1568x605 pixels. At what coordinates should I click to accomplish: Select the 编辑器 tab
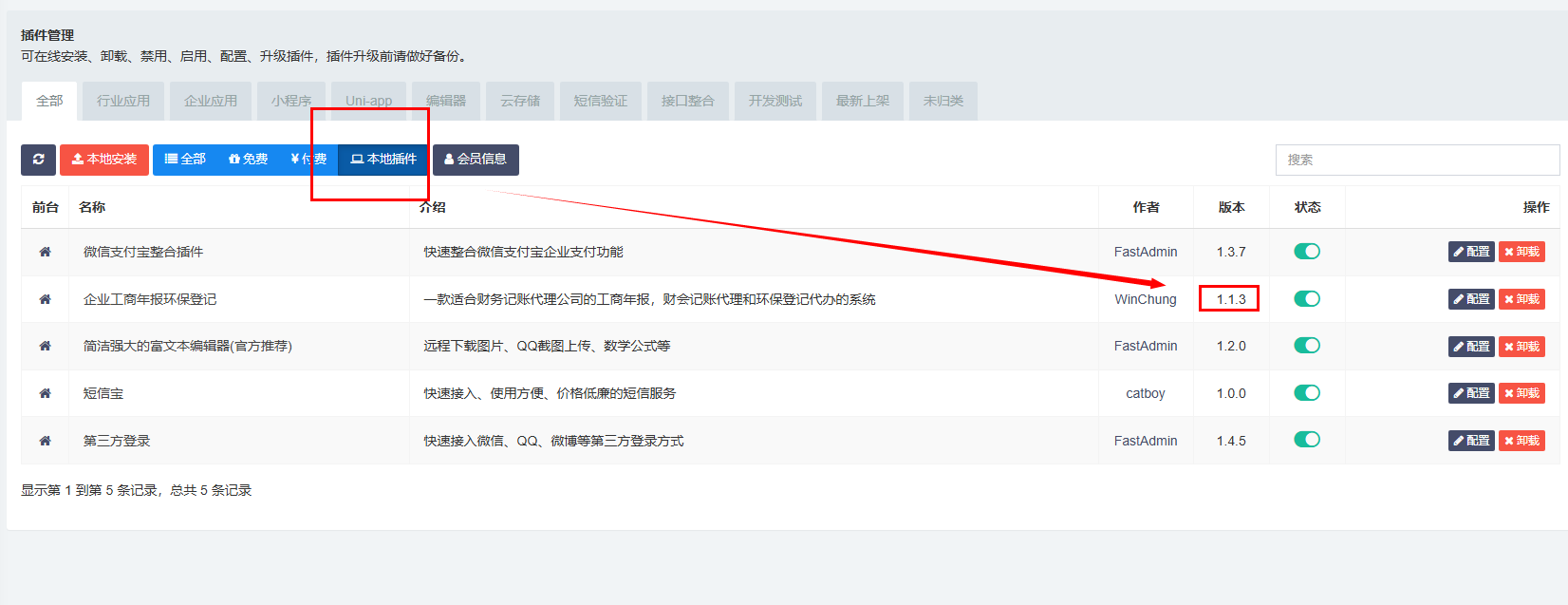[x=446, y=101]
